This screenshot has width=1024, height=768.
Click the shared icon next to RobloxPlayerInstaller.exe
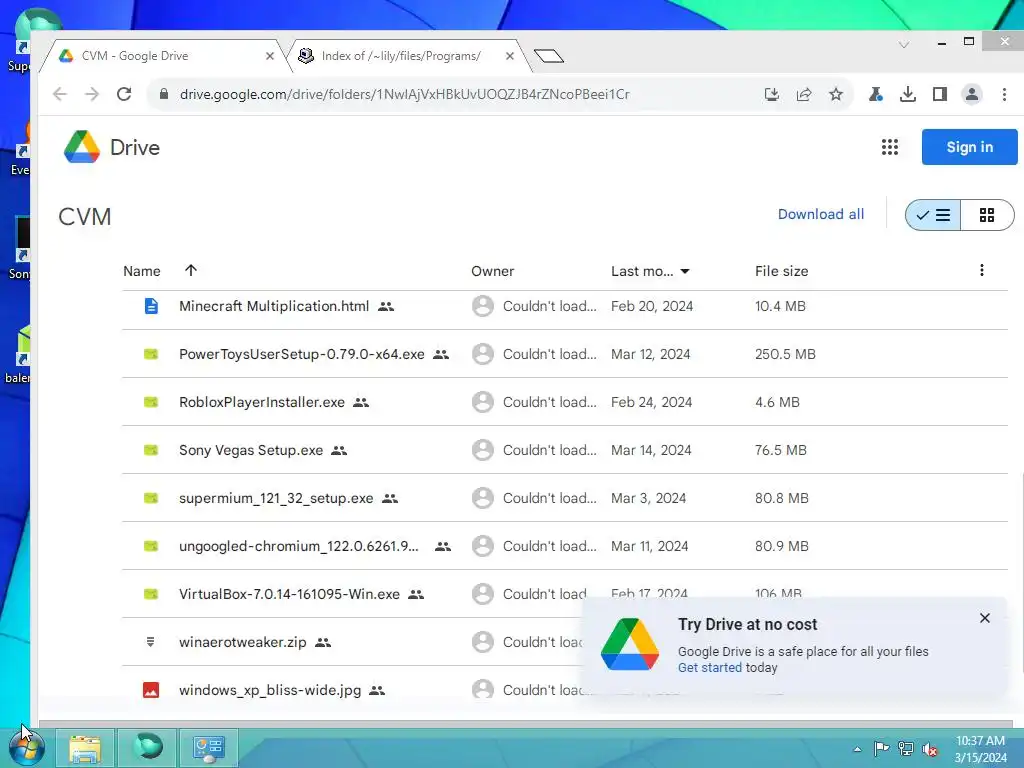pos(361,402)
